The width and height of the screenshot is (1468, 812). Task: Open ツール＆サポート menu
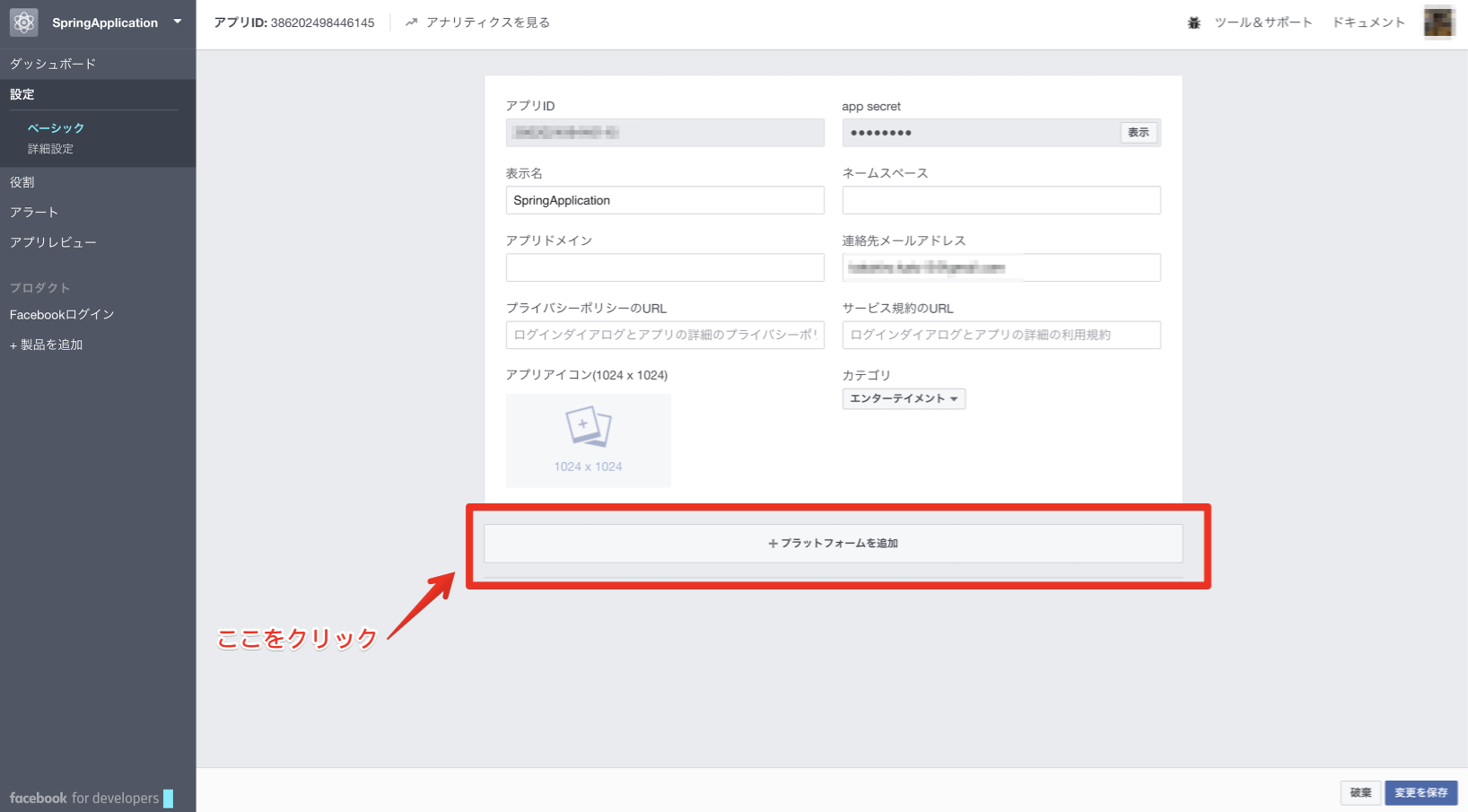(x=1263, y=22)
